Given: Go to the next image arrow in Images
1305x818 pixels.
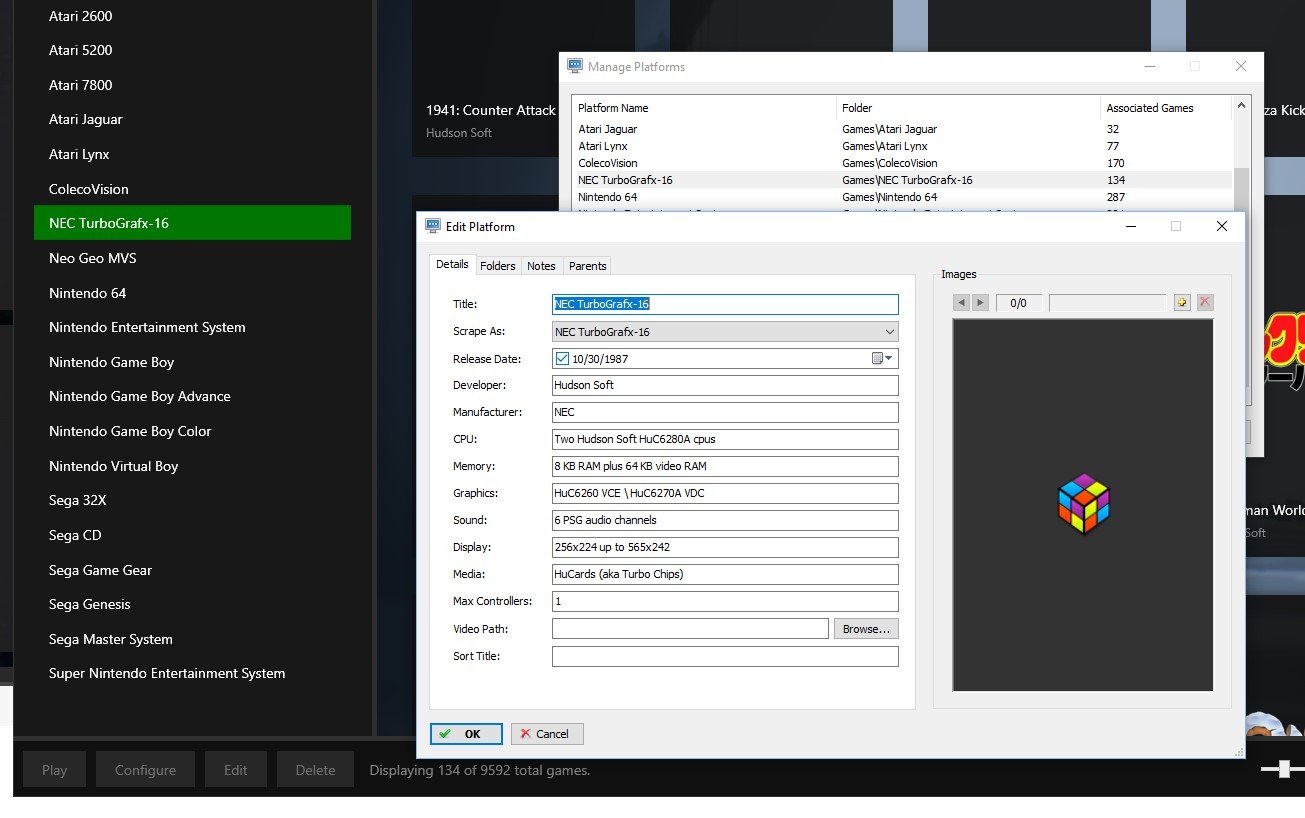Looking at the screenshot, I should tap(980, 302).
